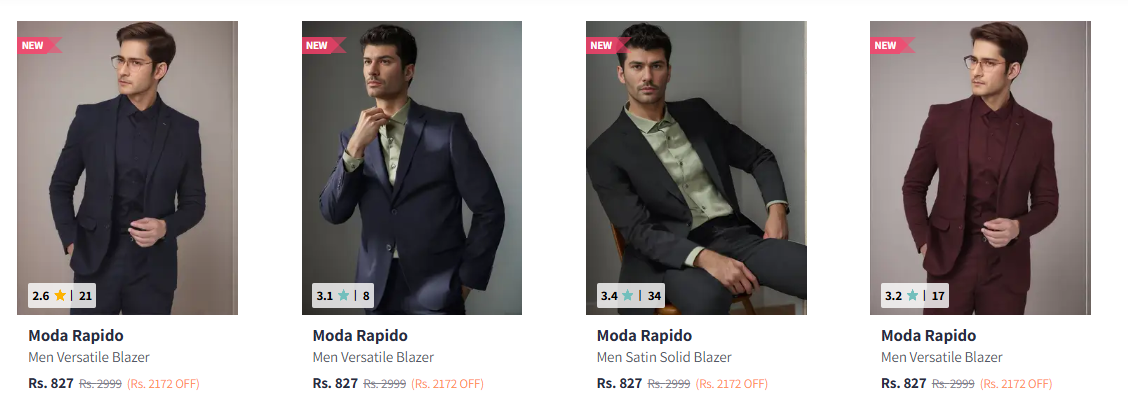Open the seated black blazer product image
The width and height of the screenshot is (1128, 412).
click(696, 168)
